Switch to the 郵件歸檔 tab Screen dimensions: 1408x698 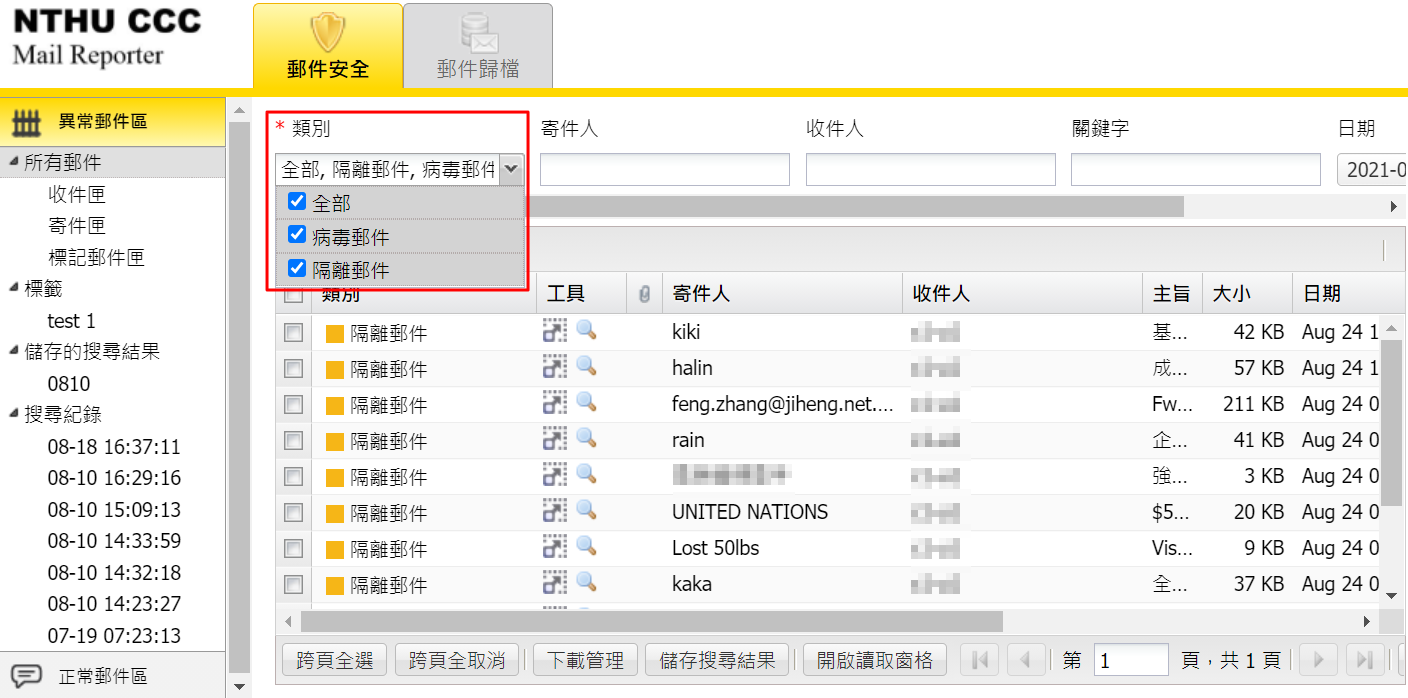(478, 46)
